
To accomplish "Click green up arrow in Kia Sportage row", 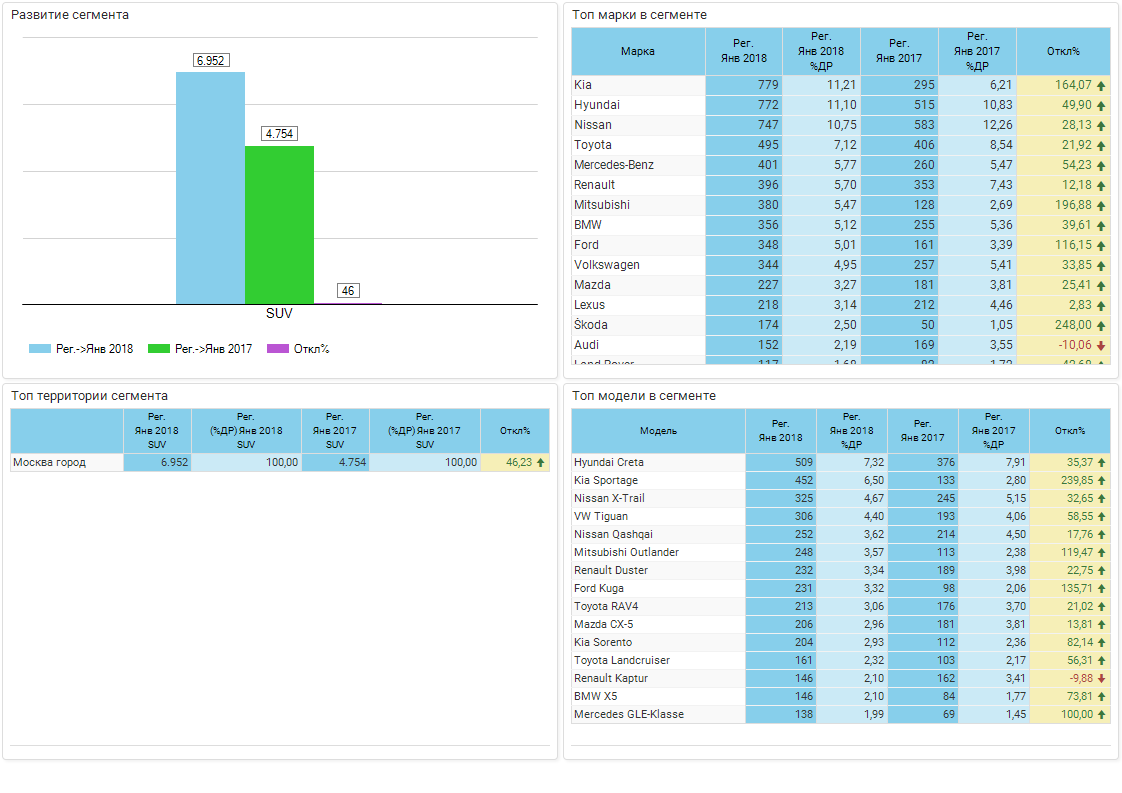I will (x=1101, y=481).
